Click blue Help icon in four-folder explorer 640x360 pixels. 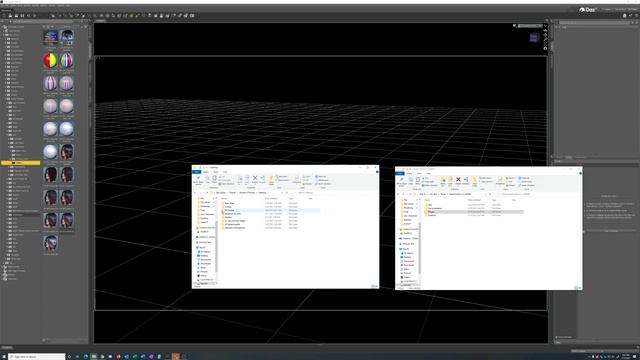pyautogui.click(x=580, y=173)
